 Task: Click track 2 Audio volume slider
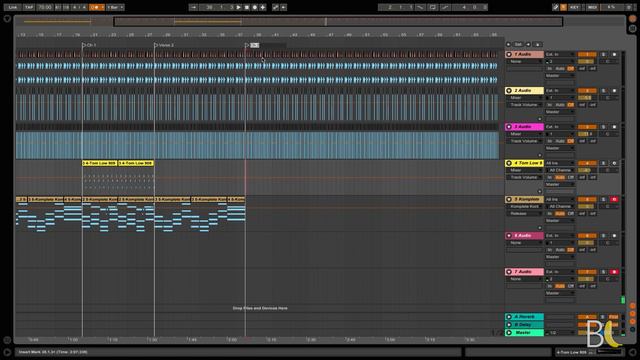tap(587, 98)
